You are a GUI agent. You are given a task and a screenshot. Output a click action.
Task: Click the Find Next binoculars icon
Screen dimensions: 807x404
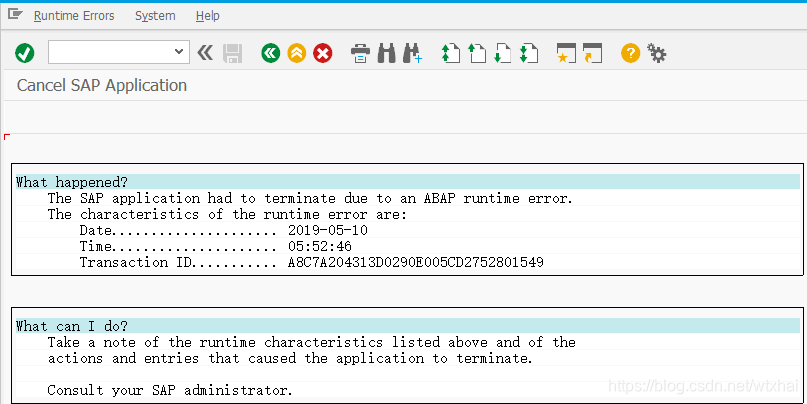tap(412, 54)
